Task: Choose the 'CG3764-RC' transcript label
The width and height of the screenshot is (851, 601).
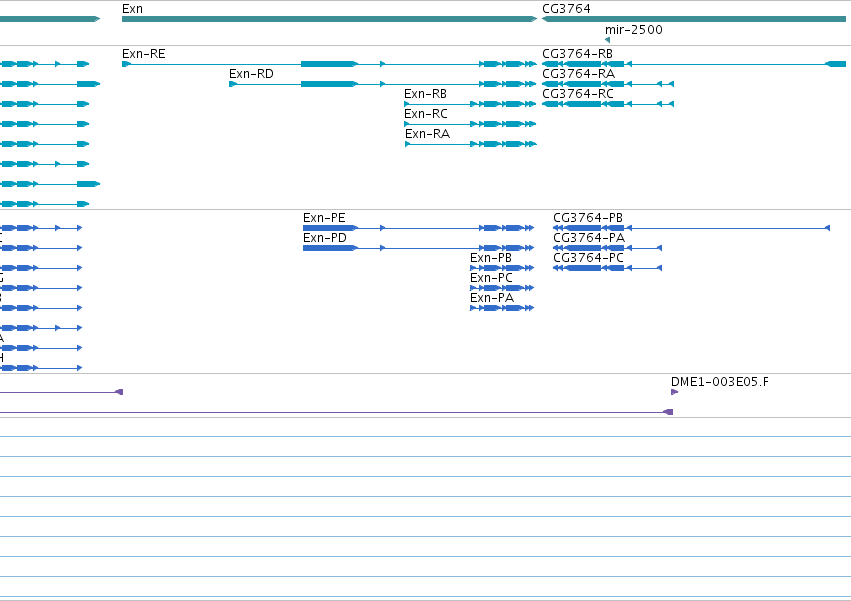Action: (x=578, y=94)
